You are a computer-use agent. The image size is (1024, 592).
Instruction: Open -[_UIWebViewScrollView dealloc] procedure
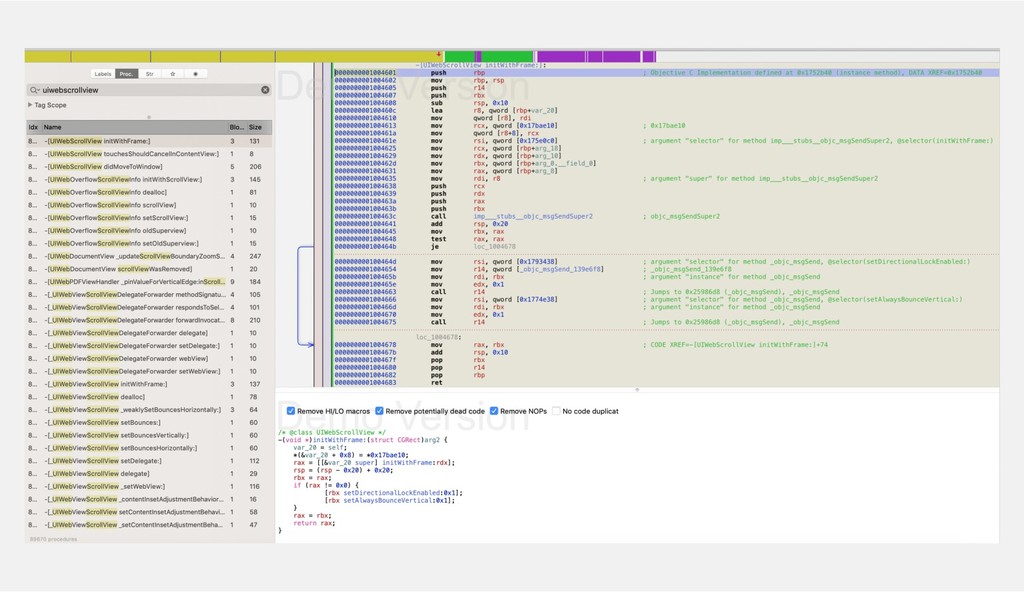(x=149, y=397)
